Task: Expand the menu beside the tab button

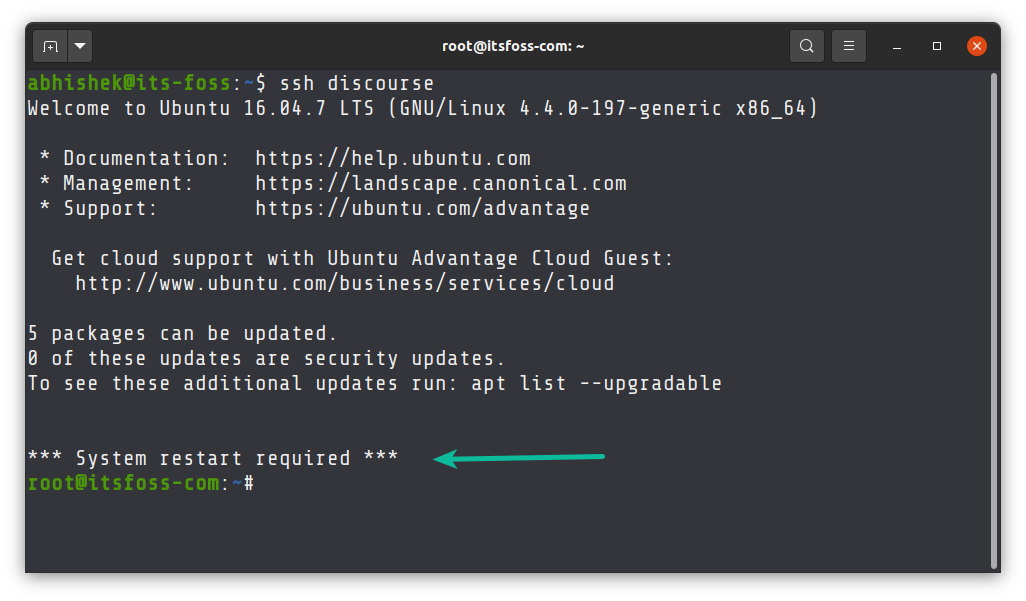Action: pyautogui.click(x=79, y=45)
